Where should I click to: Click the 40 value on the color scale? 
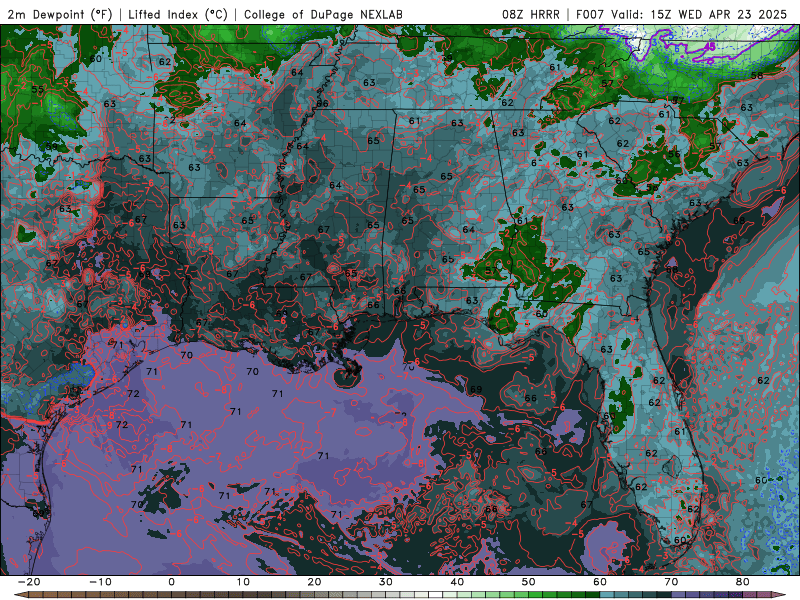coord(457,582)
